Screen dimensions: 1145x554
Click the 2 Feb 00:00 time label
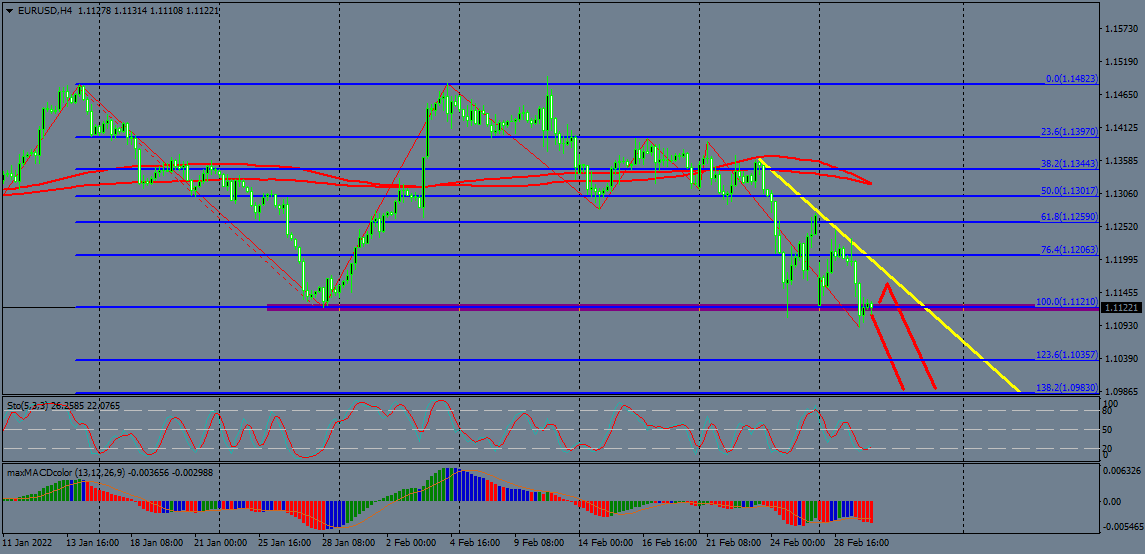413,543
